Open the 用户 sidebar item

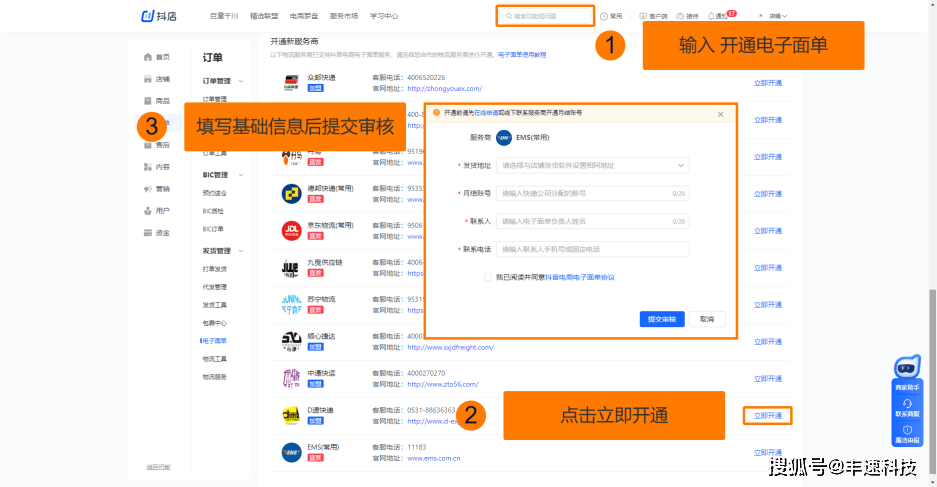tap(157, 211)
